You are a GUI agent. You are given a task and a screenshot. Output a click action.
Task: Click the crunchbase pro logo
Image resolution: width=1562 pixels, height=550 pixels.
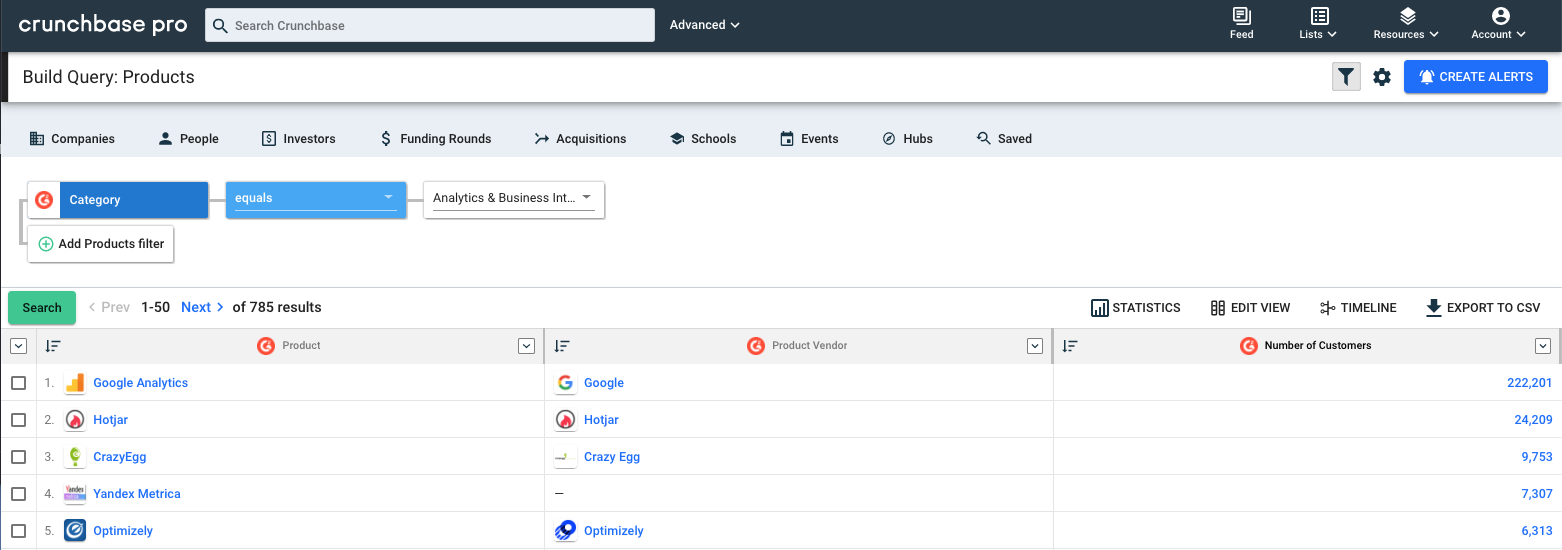[x=103, y=25]
